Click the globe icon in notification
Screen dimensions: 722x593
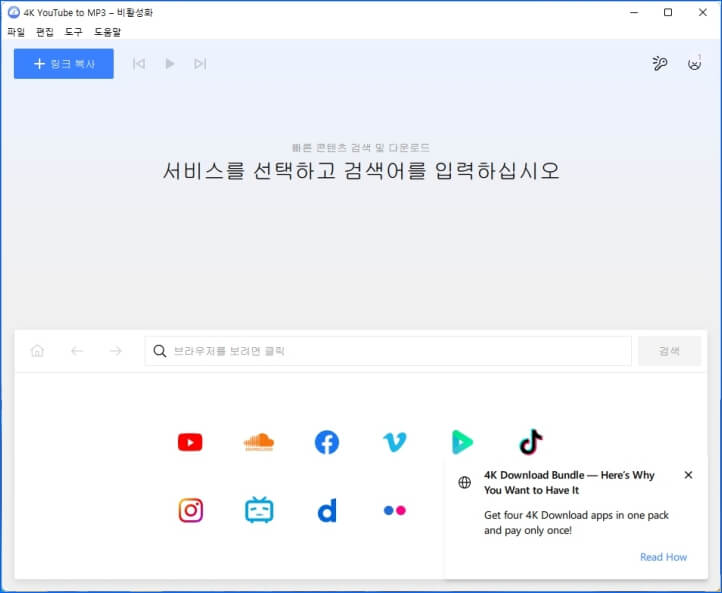(465, 482)
